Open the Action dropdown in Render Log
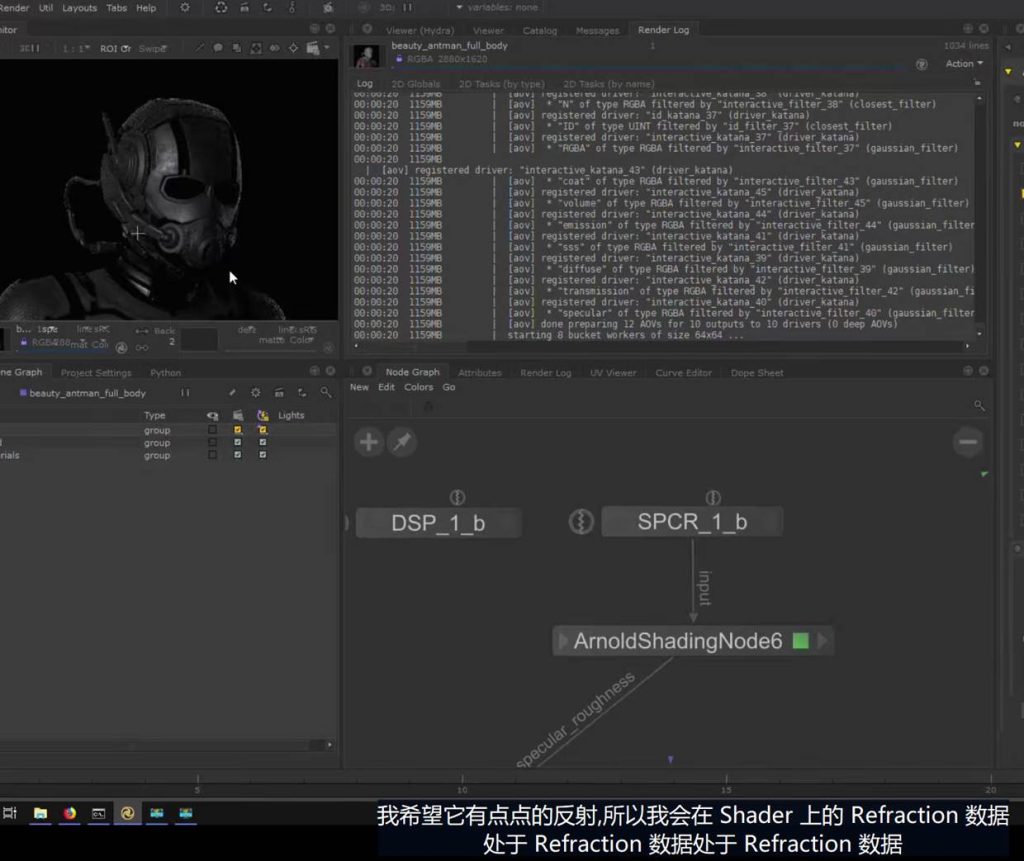Screen dimensions: 1024x861 964,63
